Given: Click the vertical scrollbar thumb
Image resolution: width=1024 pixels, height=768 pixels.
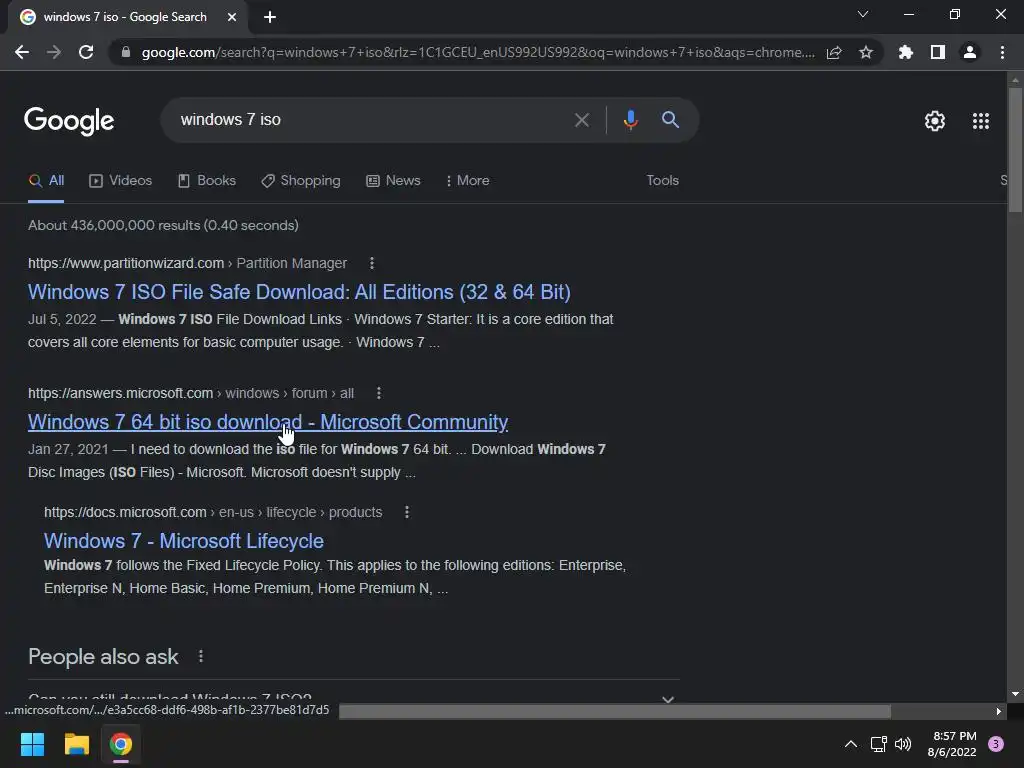Looking at the screenshot, I should click(x=1015, y=149).
